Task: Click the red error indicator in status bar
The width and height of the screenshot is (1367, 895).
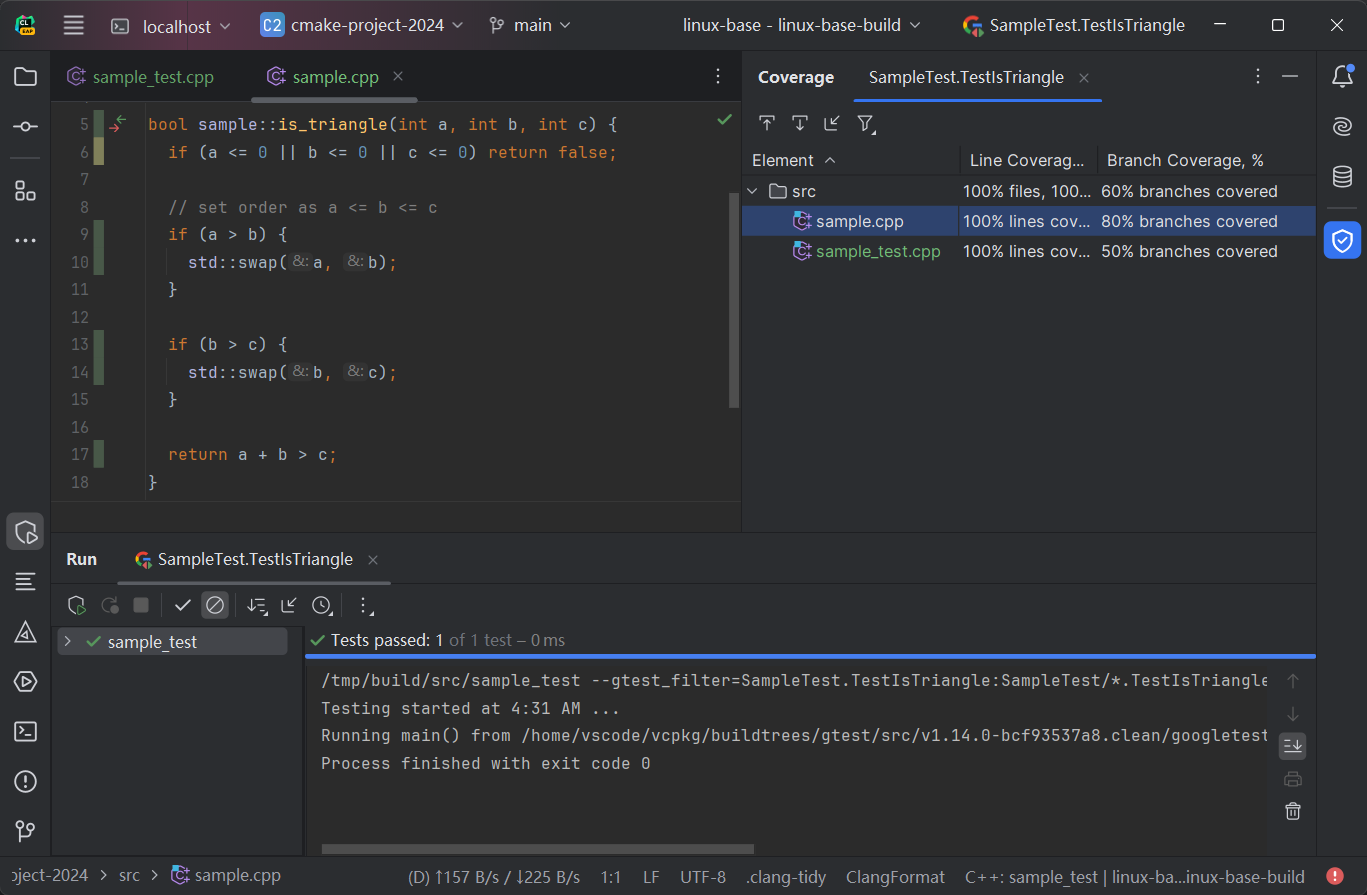Action: point(1335,876)
